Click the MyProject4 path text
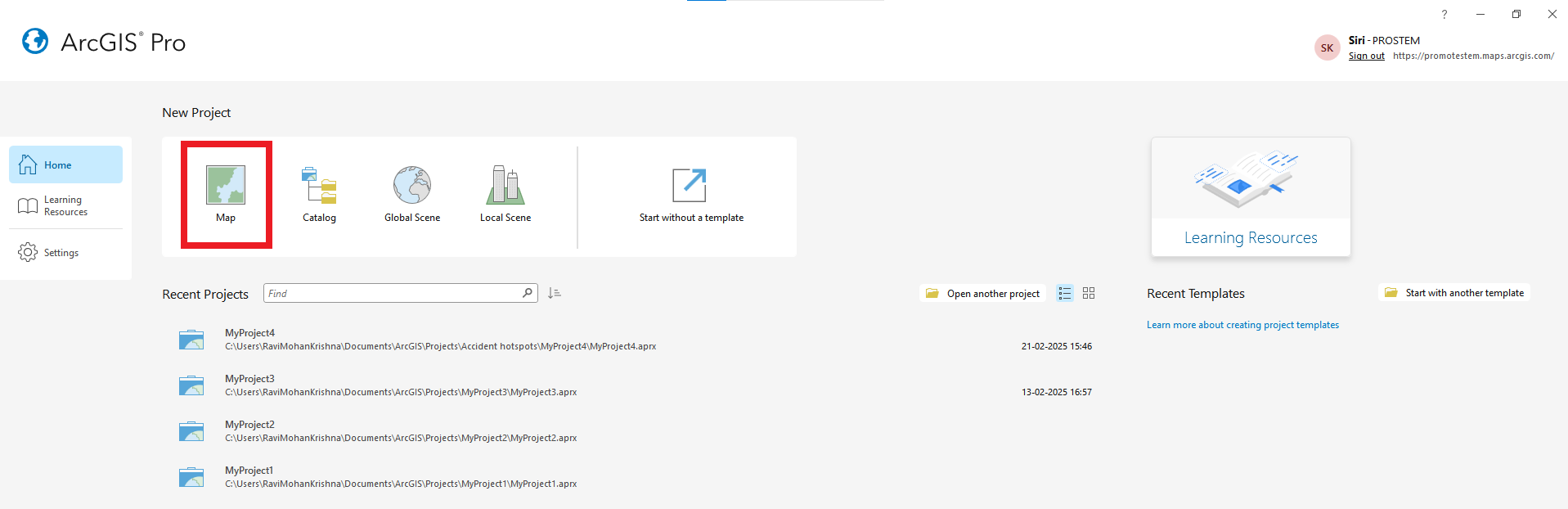 440,346
